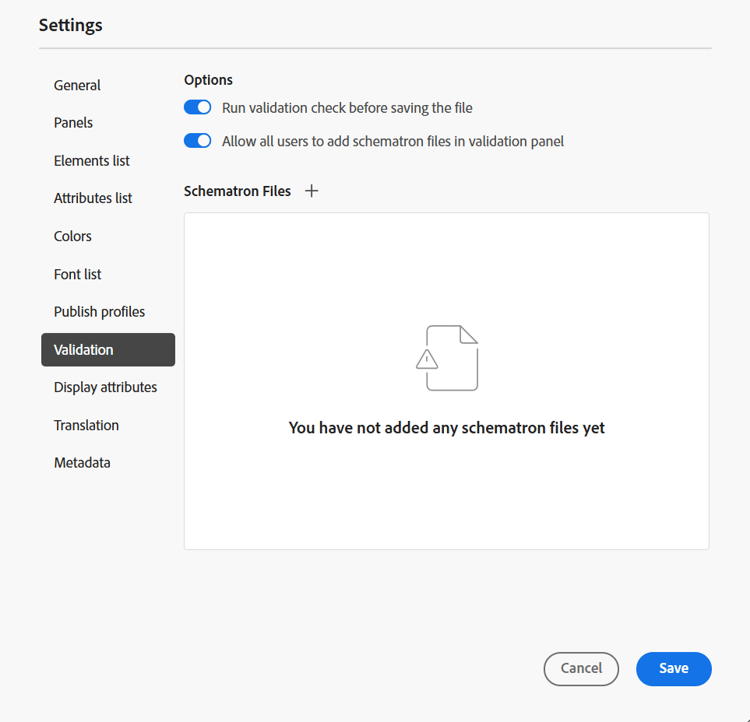The height and width of the screenshot is (722, 750).
Task: Select the Attributes list tab
Action: click(93, 198)
